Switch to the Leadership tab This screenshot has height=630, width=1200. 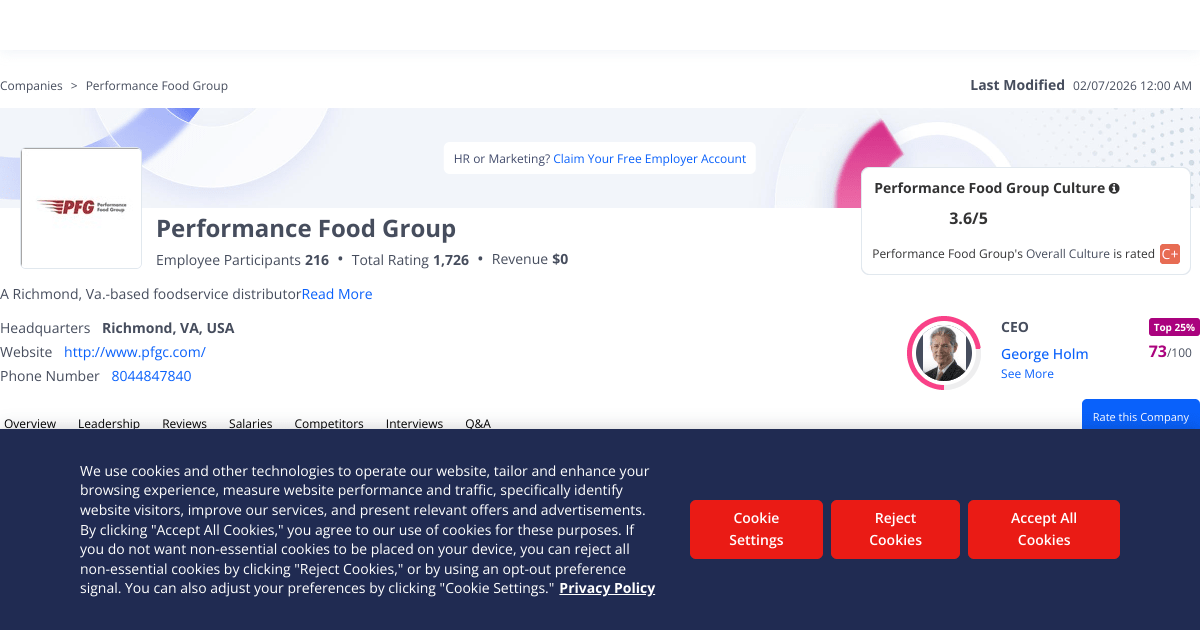[x=109, y=424]
